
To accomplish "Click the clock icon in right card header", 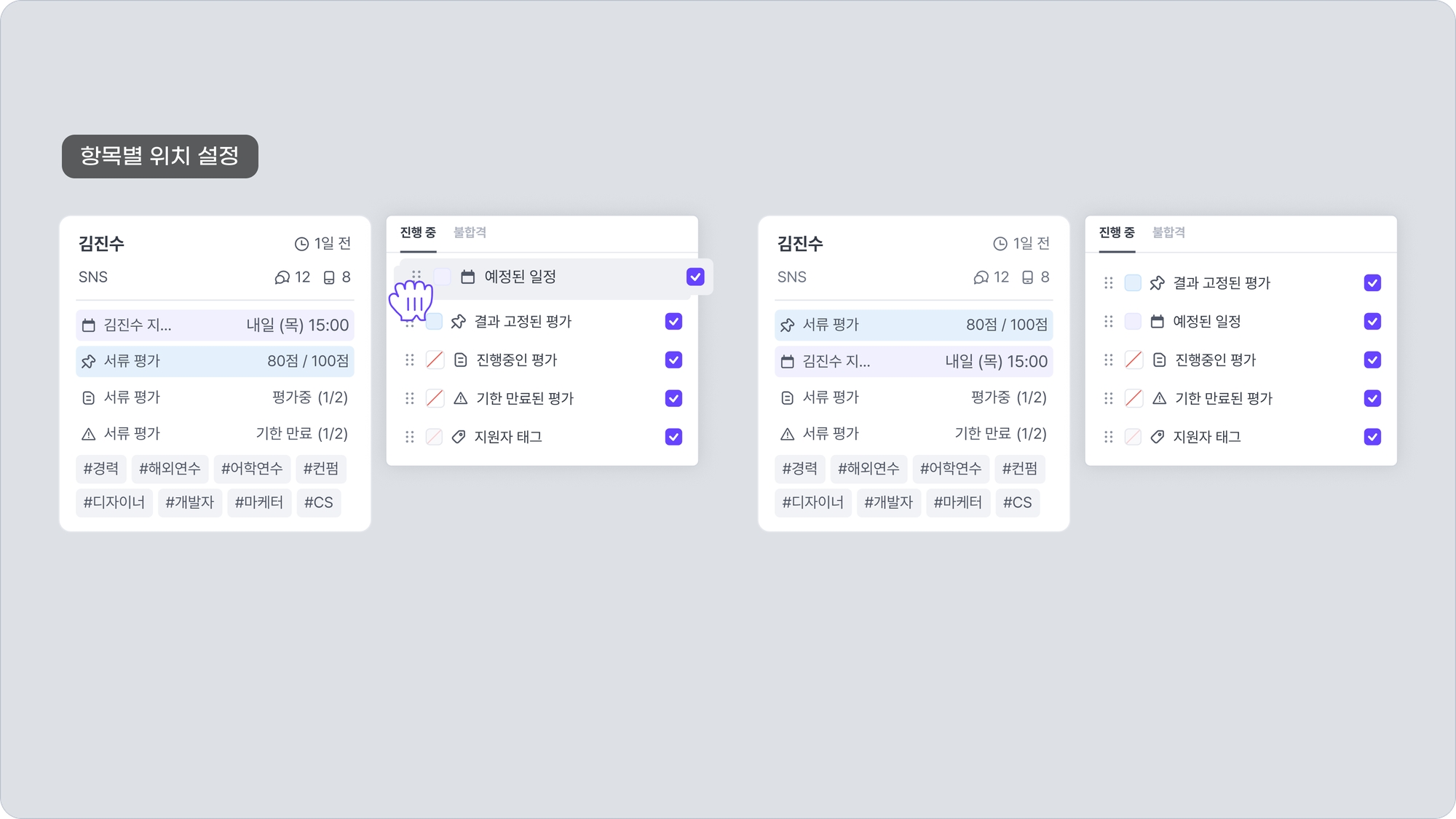I will pos(1000,243).
